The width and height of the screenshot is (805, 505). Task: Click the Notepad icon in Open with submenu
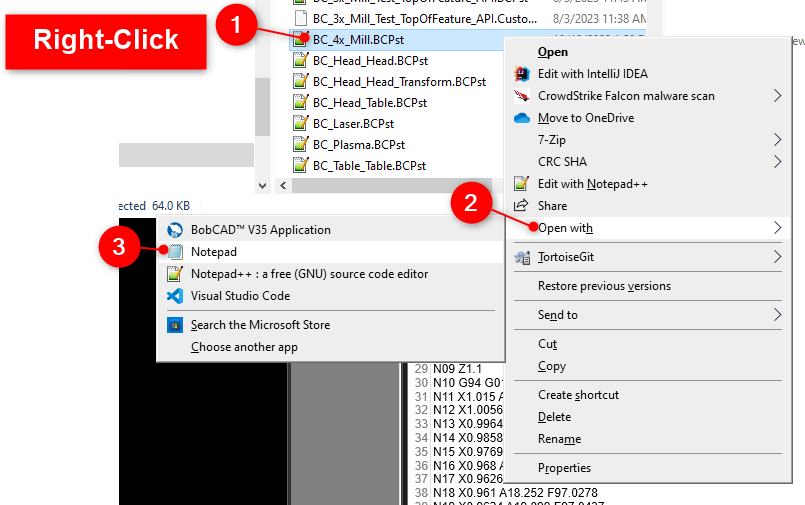click(x=175, y=252)
